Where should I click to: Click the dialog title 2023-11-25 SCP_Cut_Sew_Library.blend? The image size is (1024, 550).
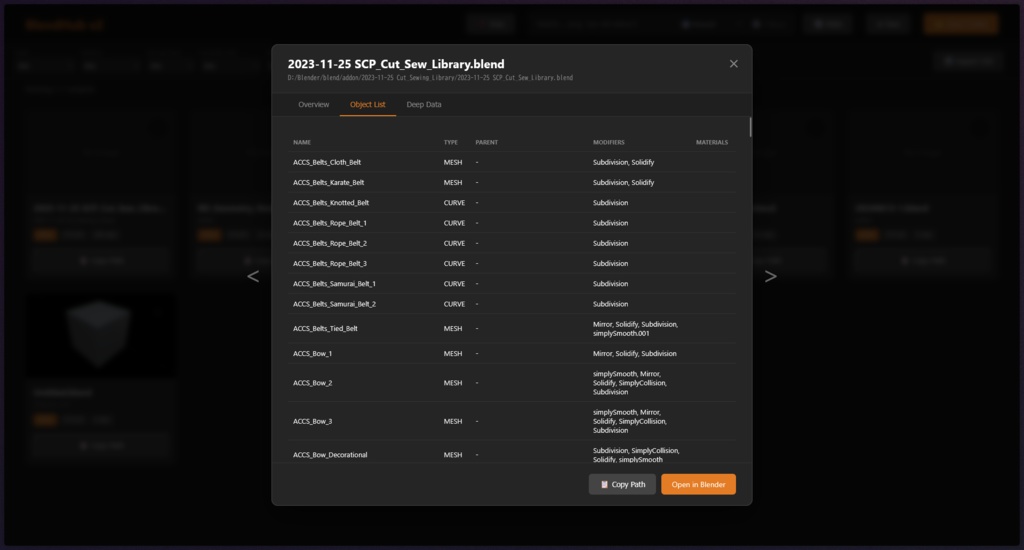(396, 64)
